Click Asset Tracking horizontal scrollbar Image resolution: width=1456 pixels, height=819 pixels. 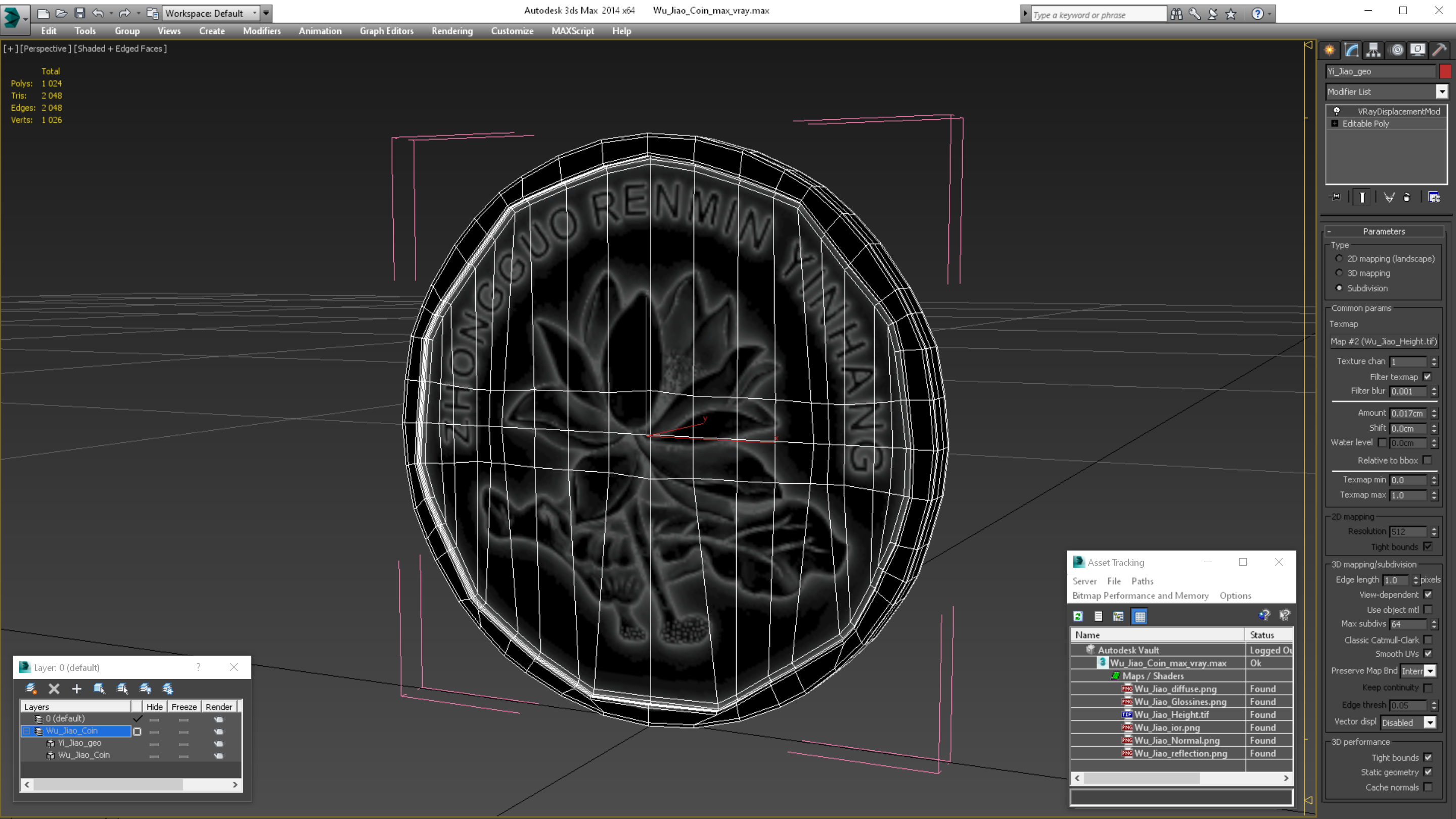pyautogui.click(x=1181, y=779)
